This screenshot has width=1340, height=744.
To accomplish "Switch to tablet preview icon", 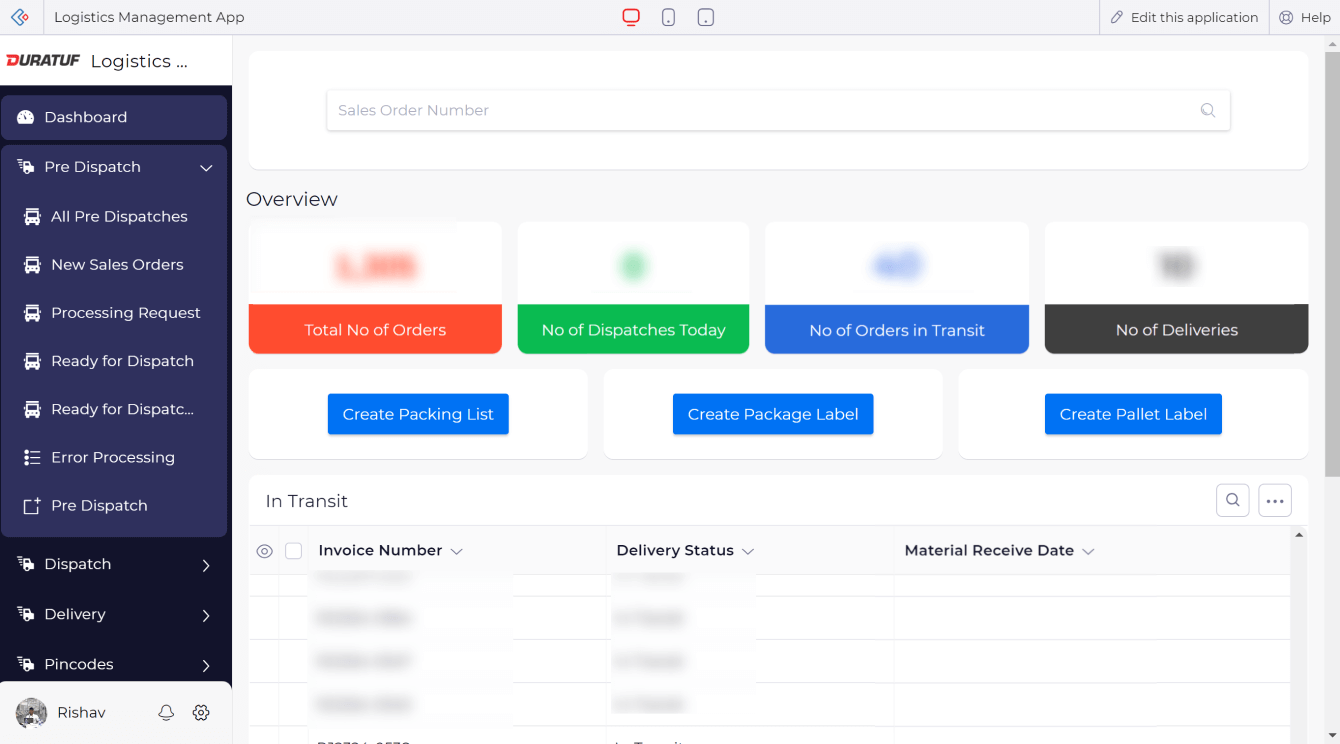I will pyautogui.click(x=706, y=17).
